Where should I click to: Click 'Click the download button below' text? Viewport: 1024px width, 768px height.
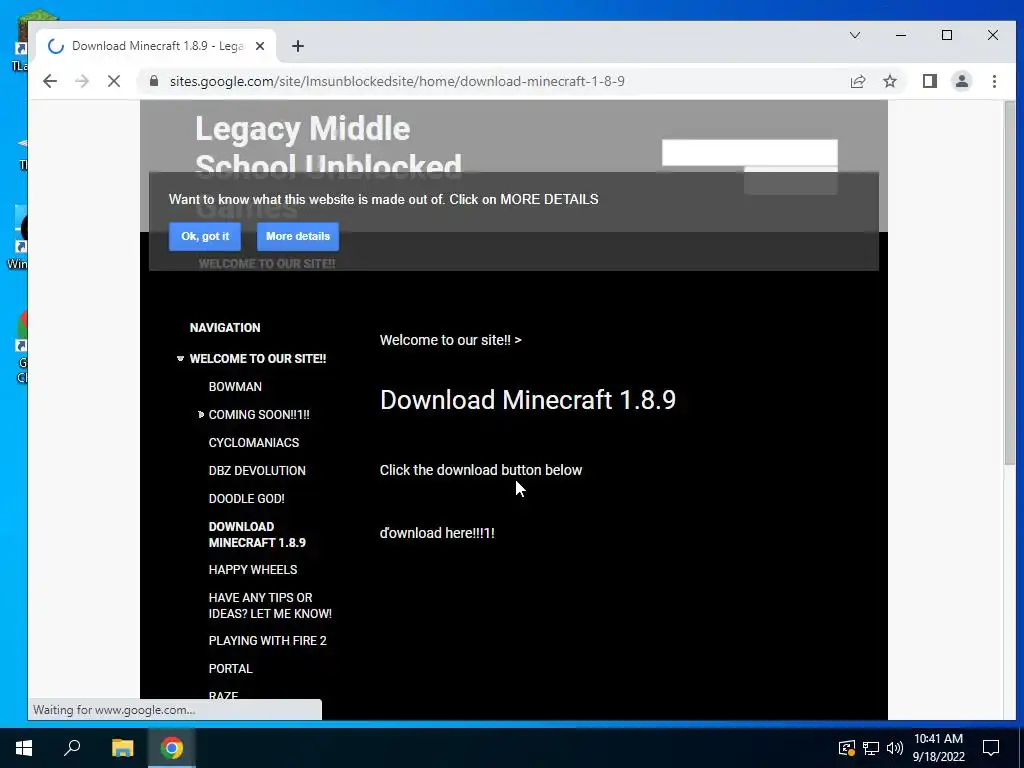(x=481, y=470)
